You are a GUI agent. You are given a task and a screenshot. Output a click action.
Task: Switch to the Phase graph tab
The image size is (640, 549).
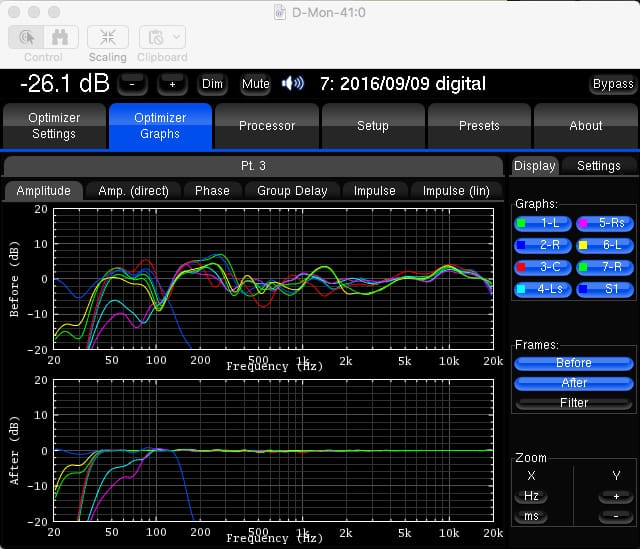pyautogui.click(x=212, y=191)
